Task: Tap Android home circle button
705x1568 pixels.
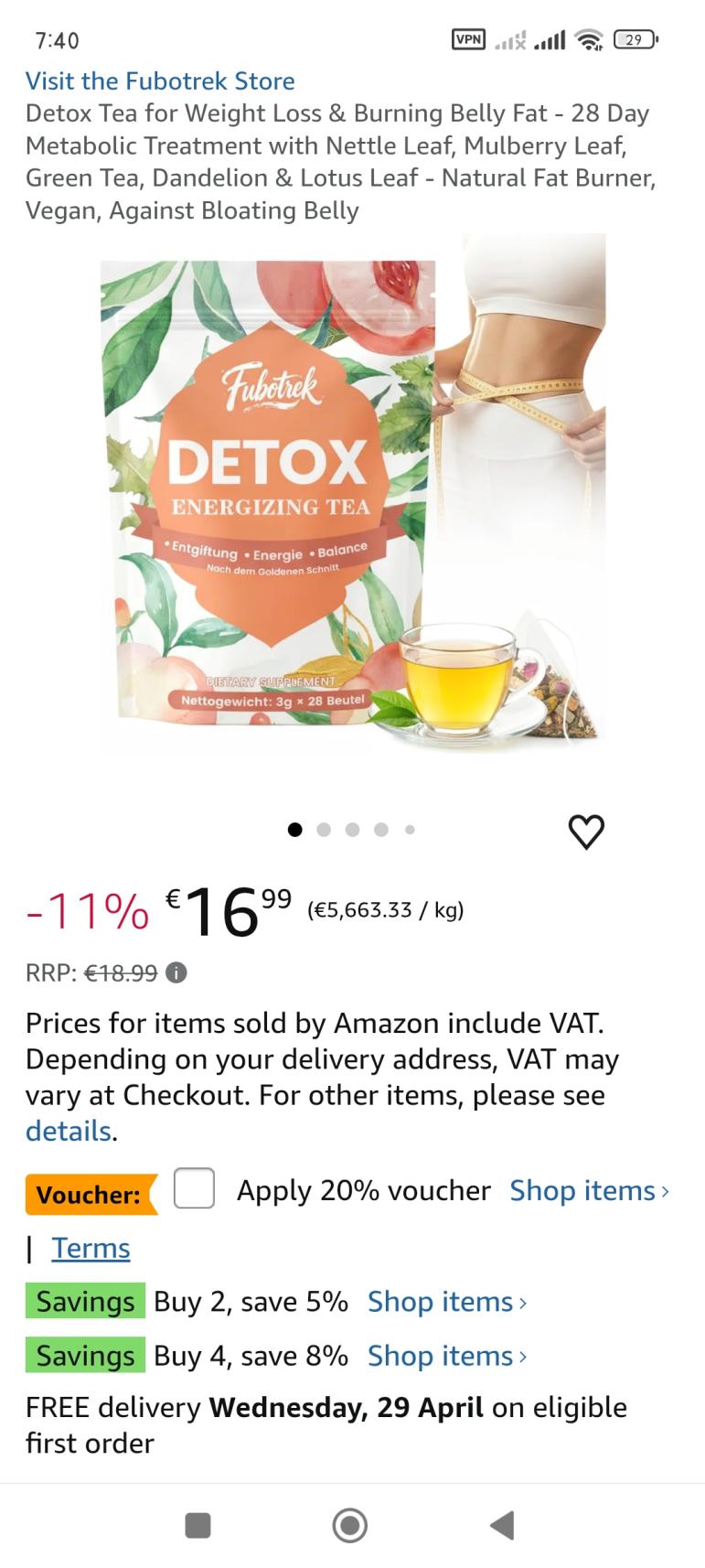Action: (x=350, y=1525)
